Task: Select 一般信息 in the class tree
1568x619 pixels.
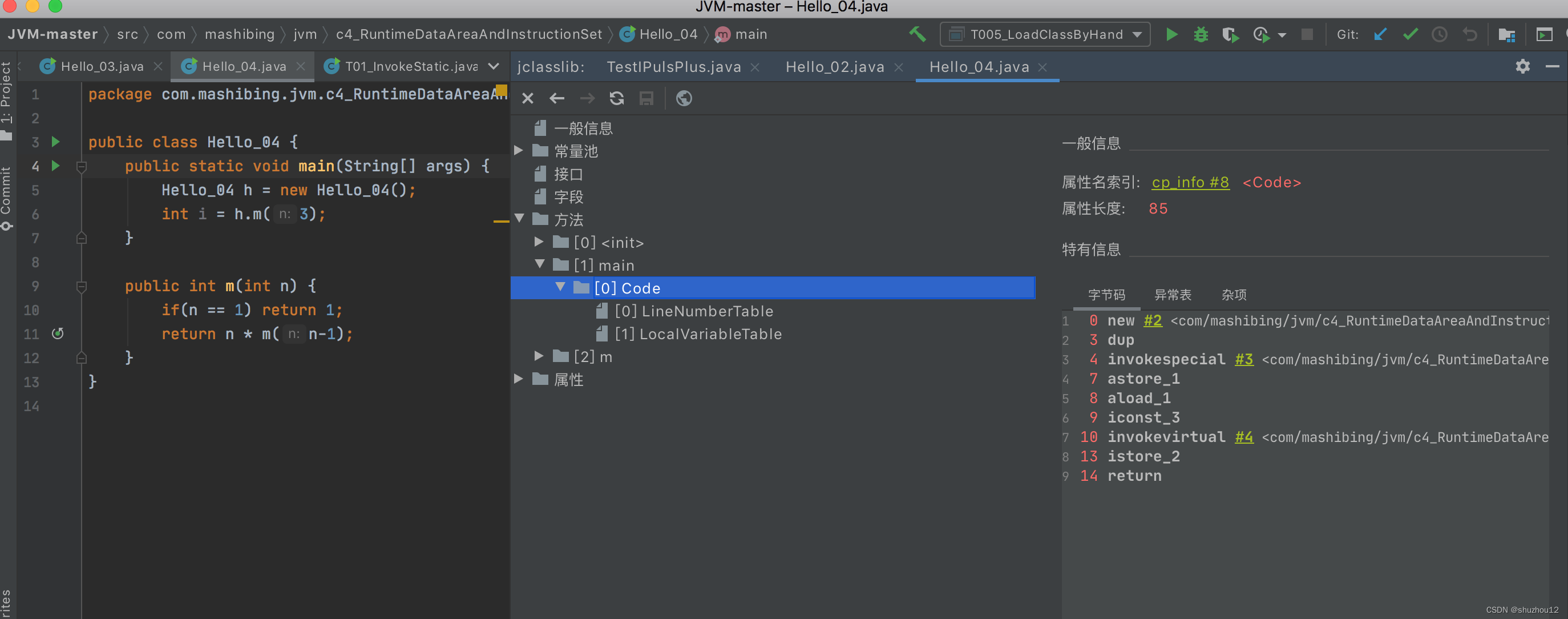Action: (x=583, y=128)
